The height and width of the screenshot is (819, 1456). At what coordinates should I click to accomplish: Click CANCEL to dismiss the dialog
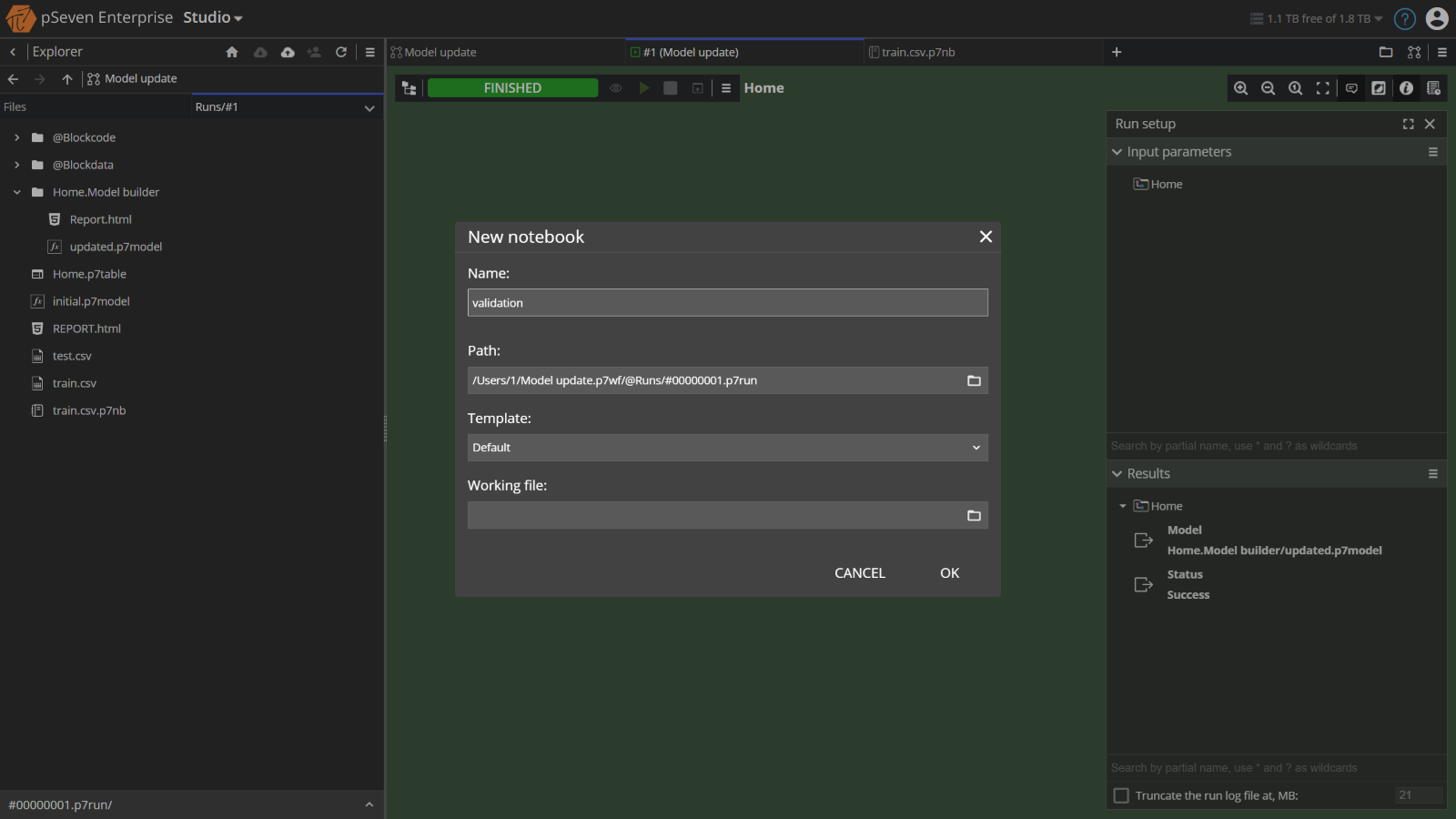point(858,572)
